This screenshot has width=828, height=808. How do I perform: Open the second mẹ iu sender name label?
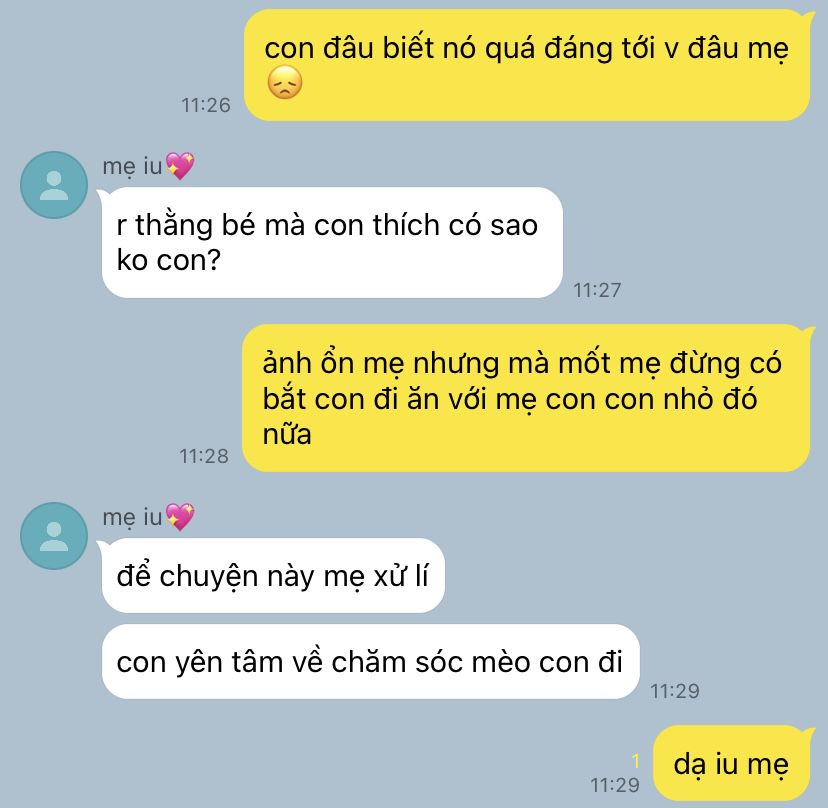point(132,517)
